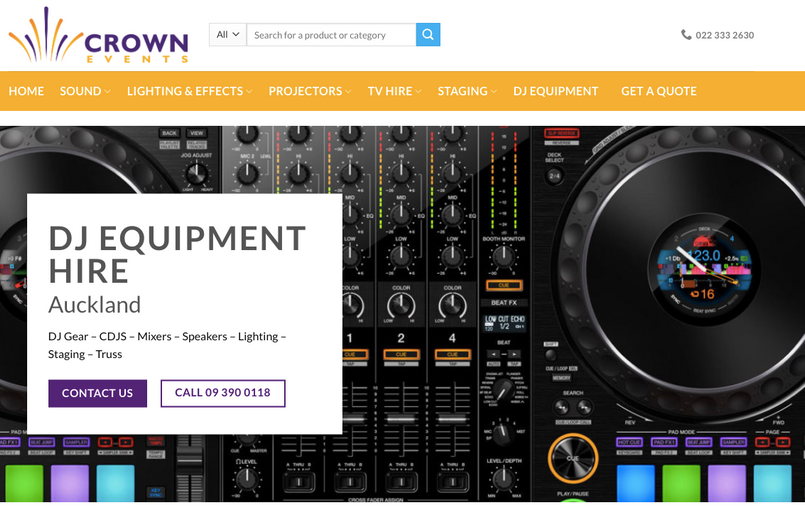
Task: Open the All categories dropdown
Action: [228, 35]
